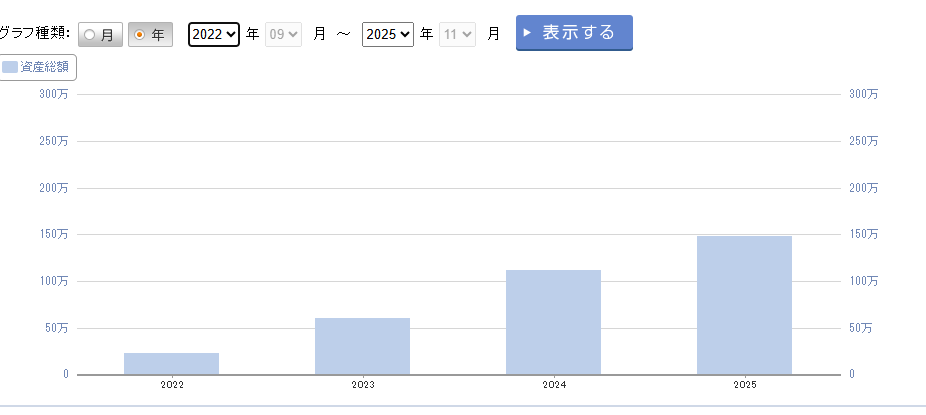Click the 2022 bar in the chart
The width and height of the screenshot is (926, 415).
(x=171, y=363)
